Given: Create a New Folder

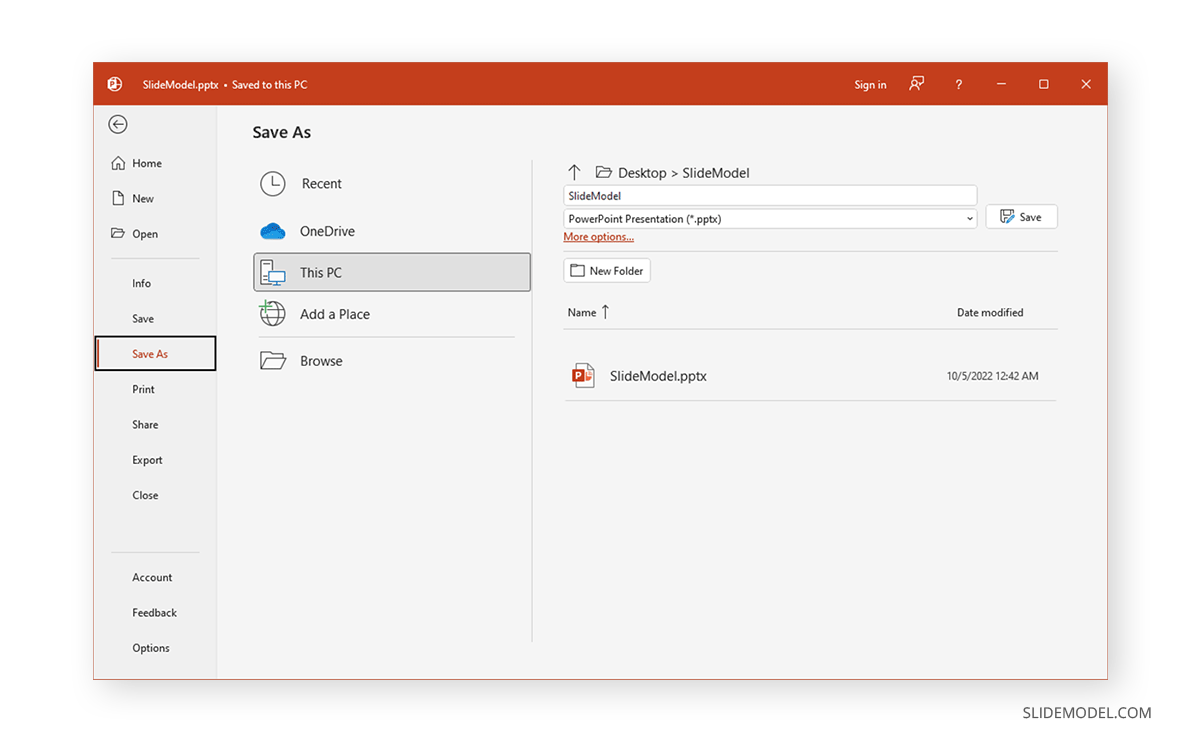Looking at the screenshot, I should (606, 270).
